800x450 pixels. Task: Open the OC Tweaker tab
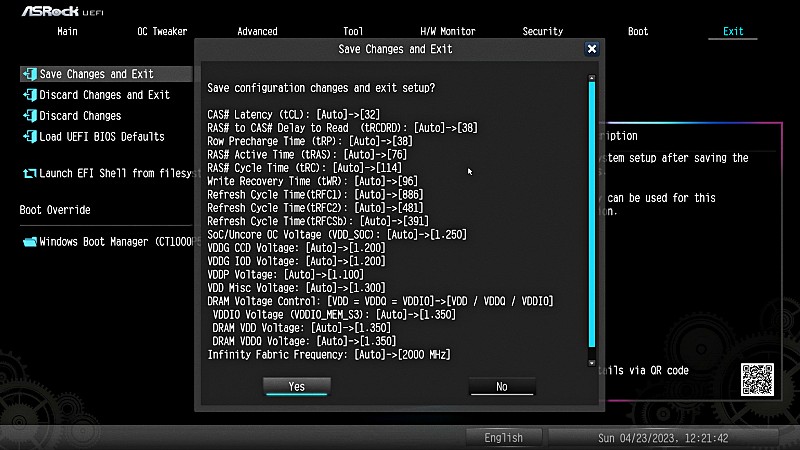pos(162,31)
